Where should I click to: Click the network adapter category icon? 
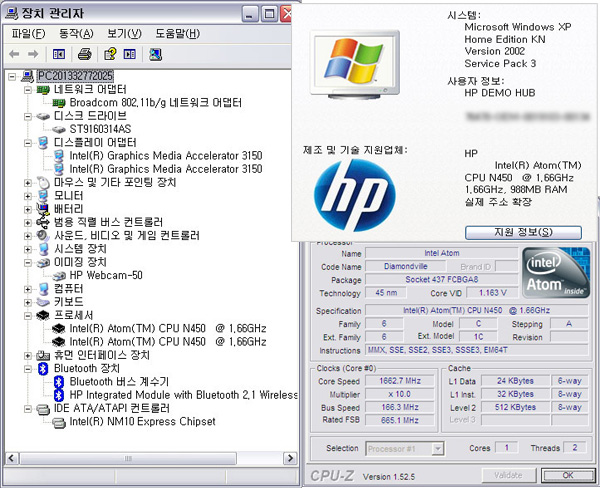[x=43, y=90]
